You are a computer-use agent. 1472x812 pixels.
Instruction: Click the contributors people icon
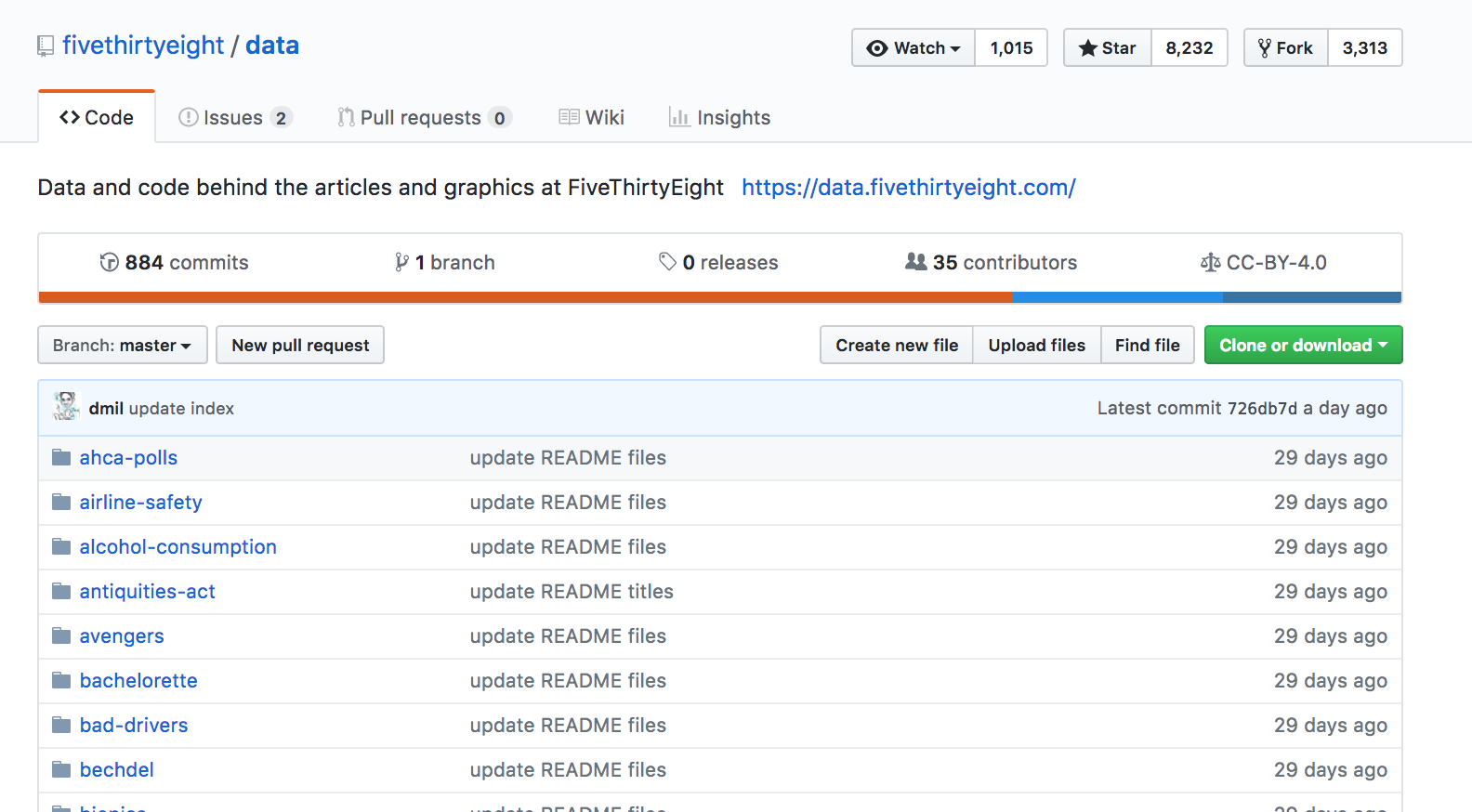click(x=916, y=262)
